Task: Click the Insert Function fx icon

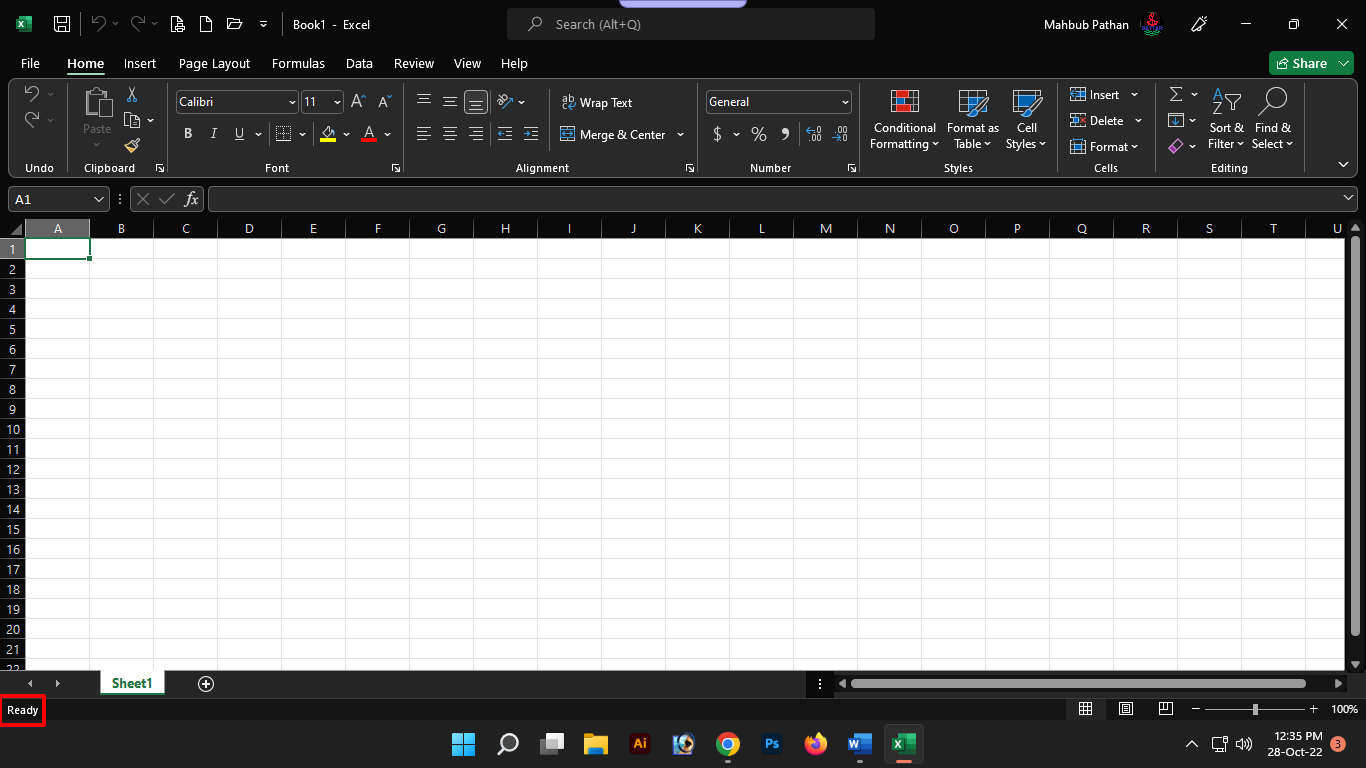Action: click(x=191, y=199)
